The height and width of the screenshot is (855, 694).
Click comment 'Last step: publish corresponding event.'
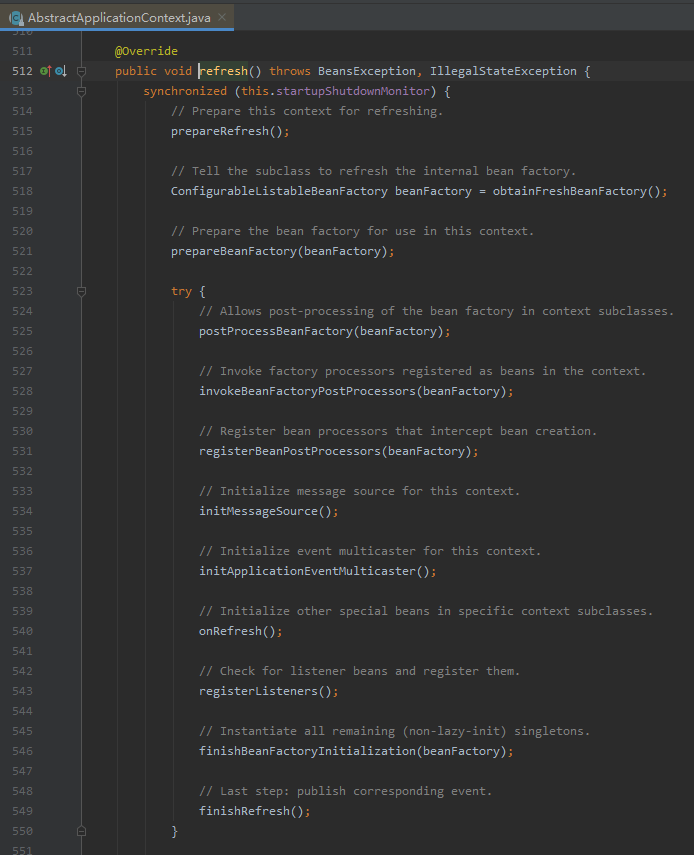[x=346, y=791]
